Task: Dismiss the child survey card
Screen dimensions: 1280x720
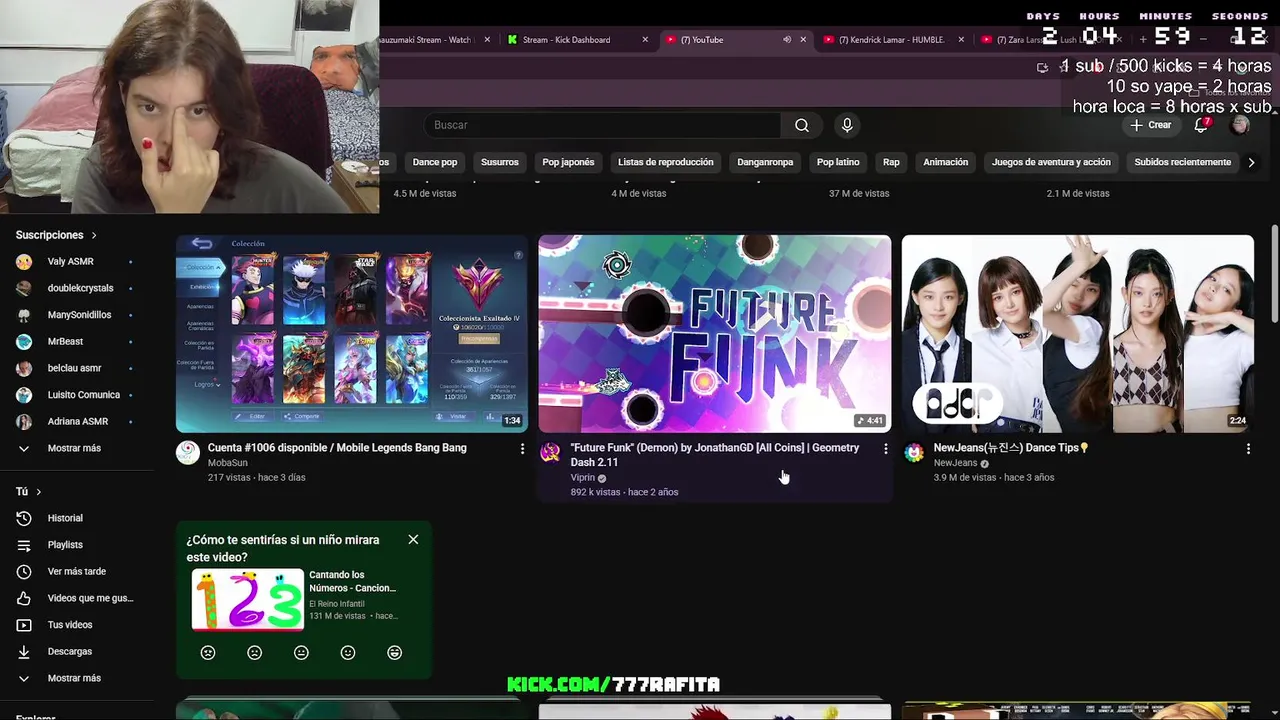Action: tap(413, 540)
